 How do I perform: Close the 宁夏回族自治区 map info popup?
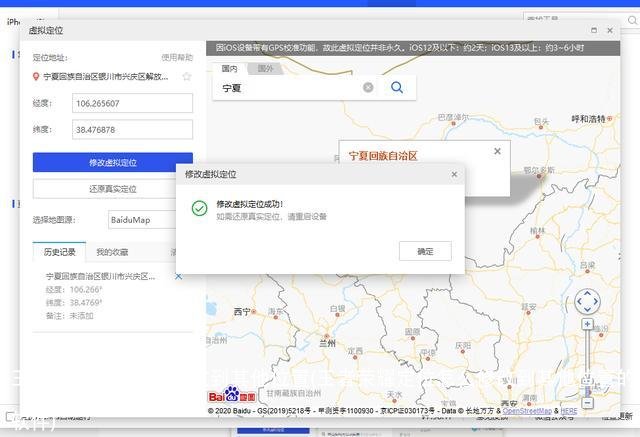pyautogui.click(x=497, y=151)
